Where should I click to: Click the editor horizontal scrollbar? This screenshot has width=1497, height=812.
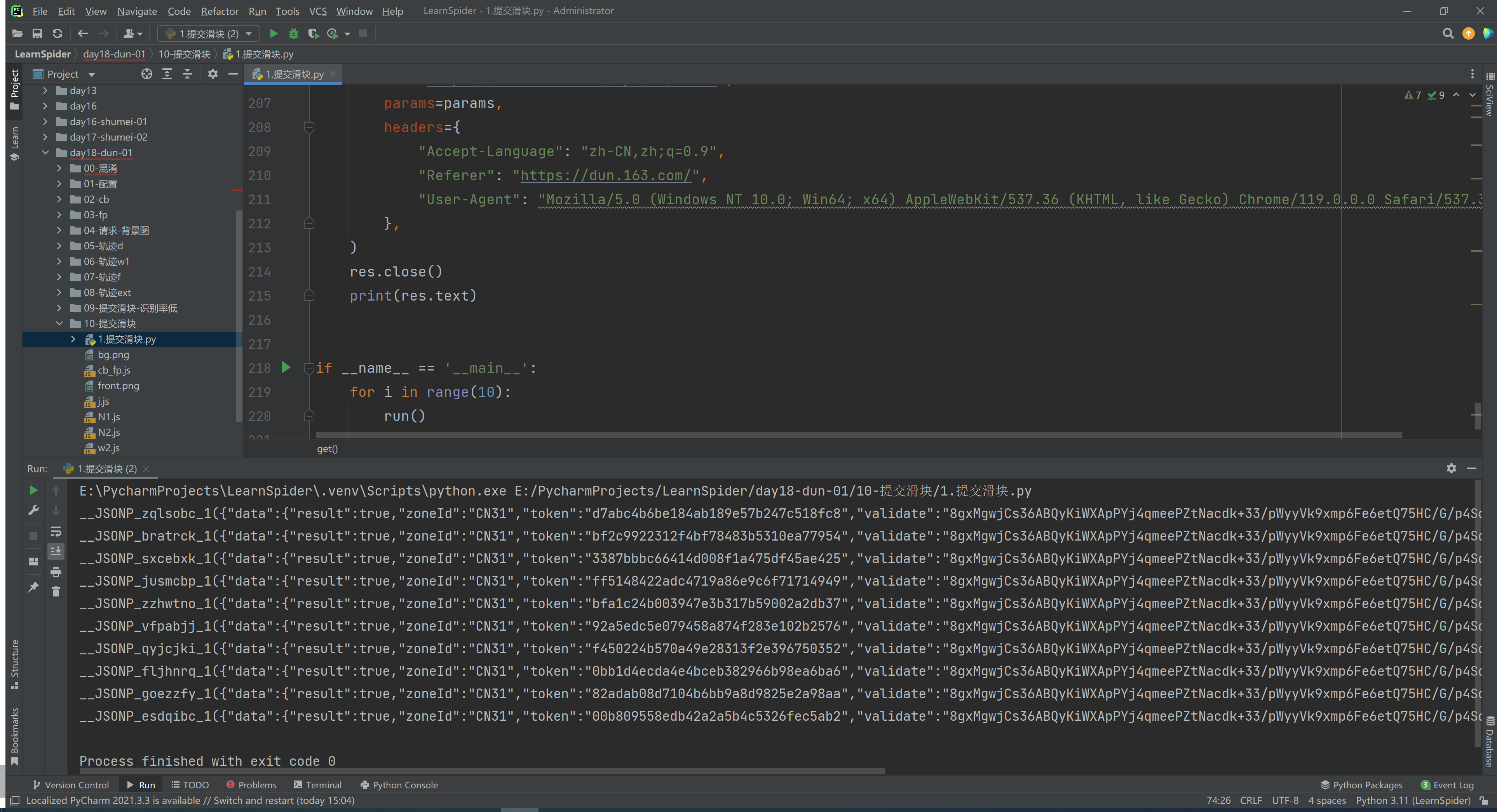tap(858, 435)
